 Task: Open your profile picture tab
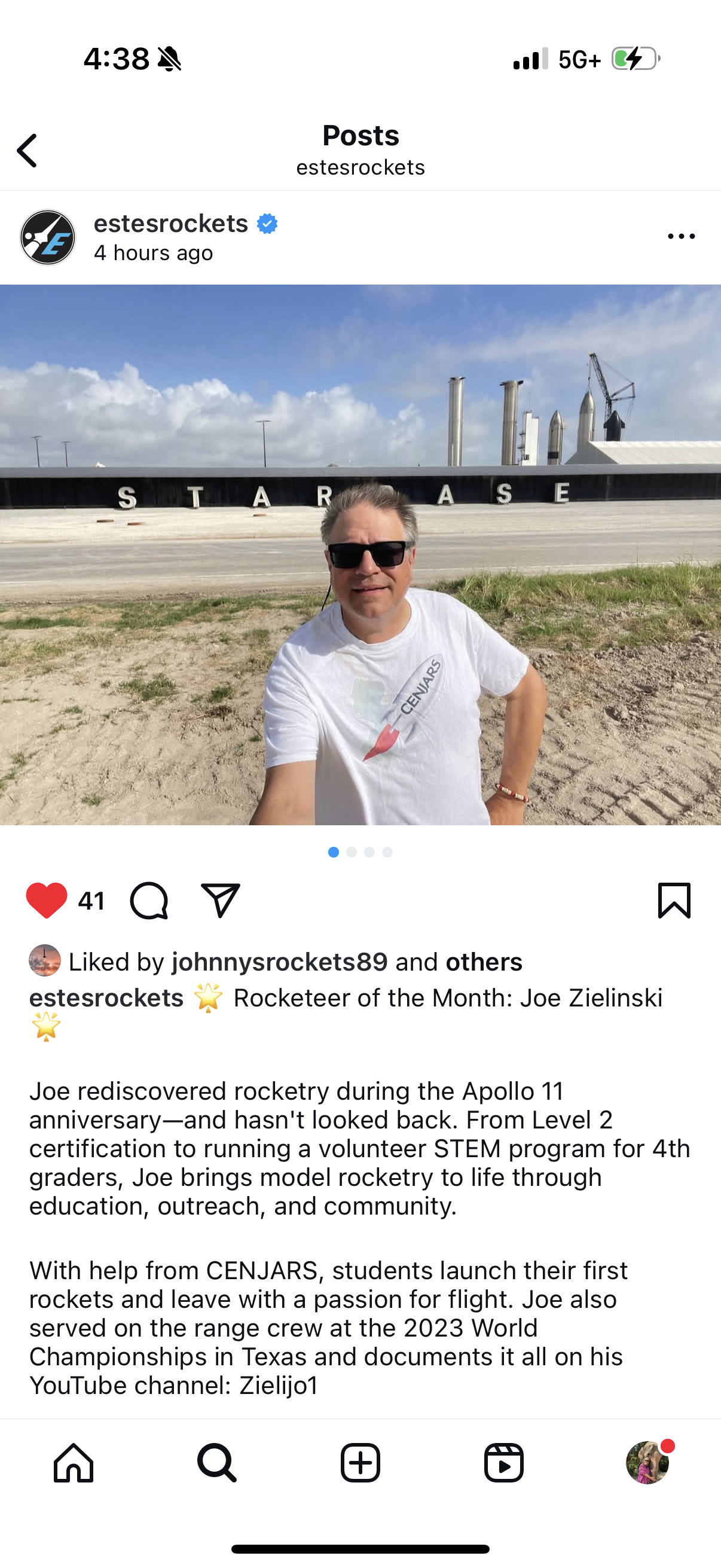coord(647,1463)
